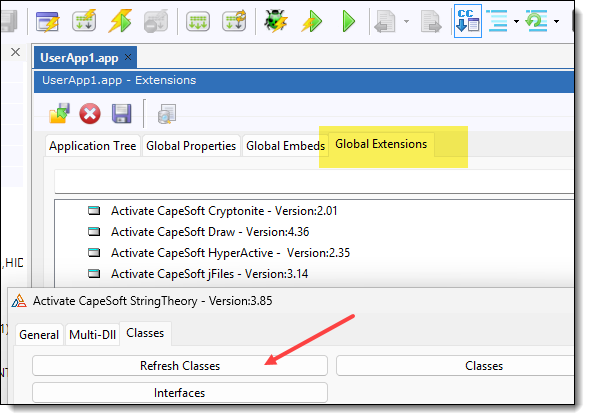Click the folder with arrow save-and-exit icon
This screenshot has width=590, height=420.
(x=59, y=113)
